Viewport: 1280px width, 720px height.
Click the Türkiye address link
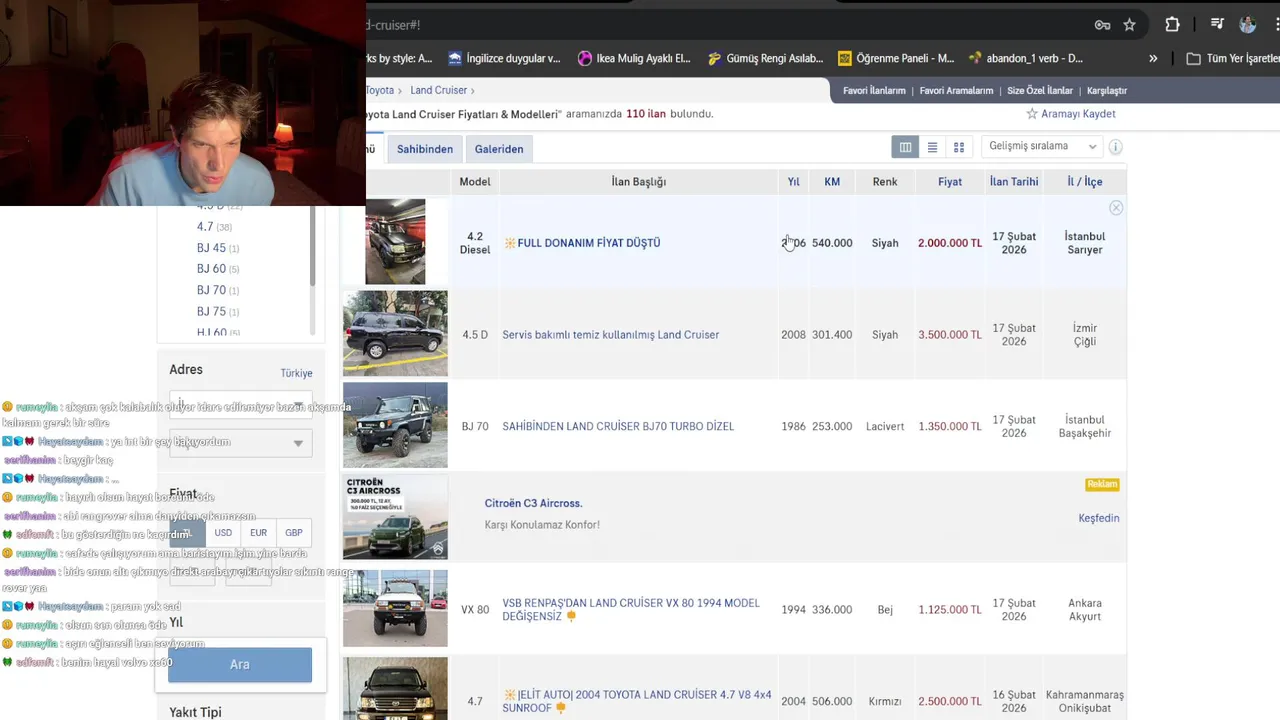pyautogui.click(x=296, y=373)
